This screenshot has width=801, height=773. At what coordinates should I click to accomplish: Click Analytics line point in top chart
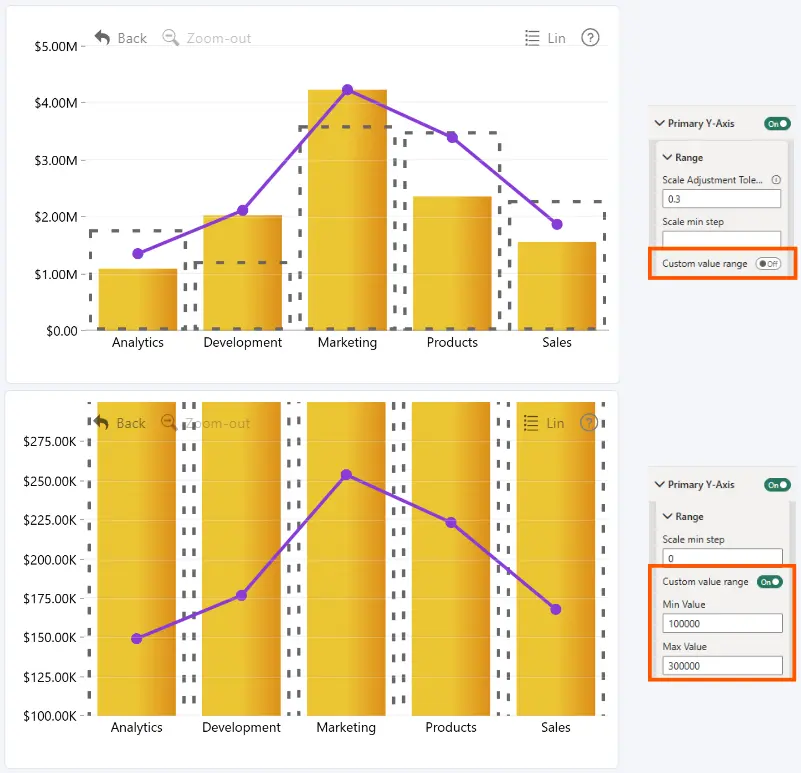coord(138,253)
